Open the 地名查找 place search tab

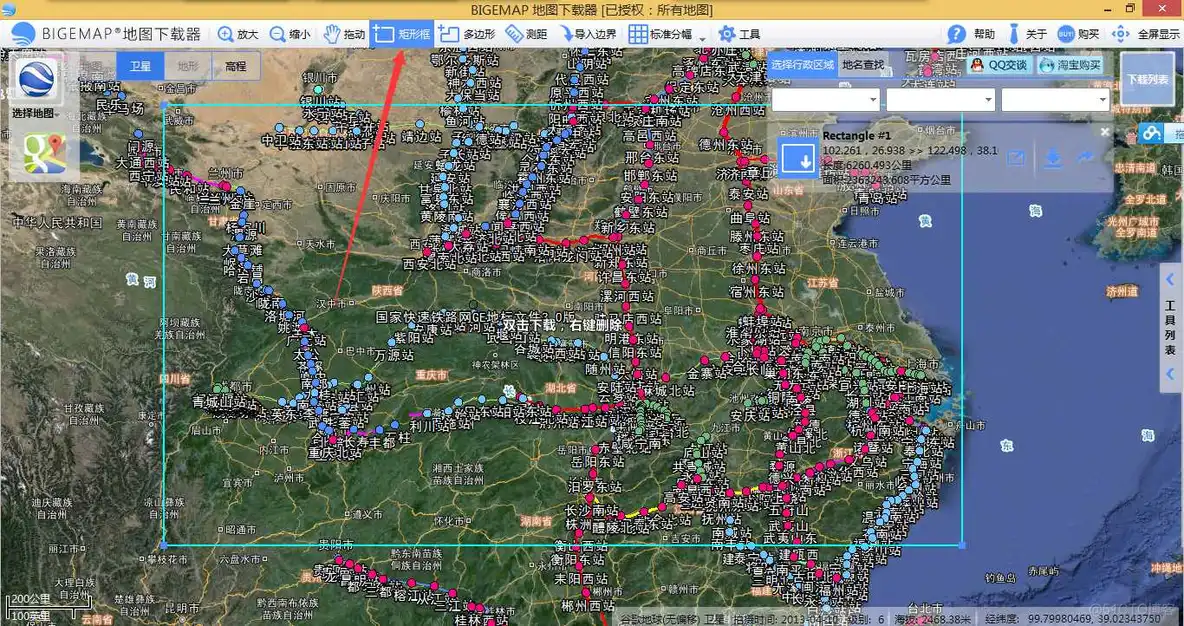click(x=863, y=65)
